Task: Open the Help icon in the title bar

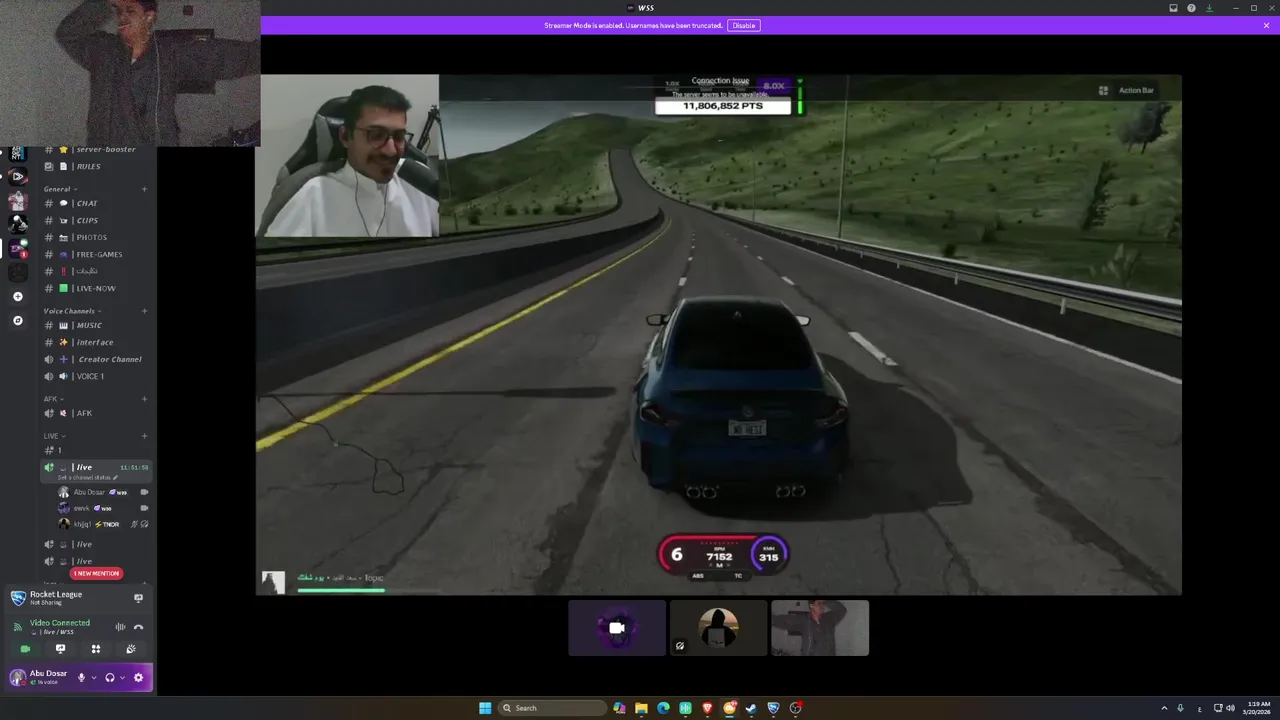Action: coord(1191,8)
